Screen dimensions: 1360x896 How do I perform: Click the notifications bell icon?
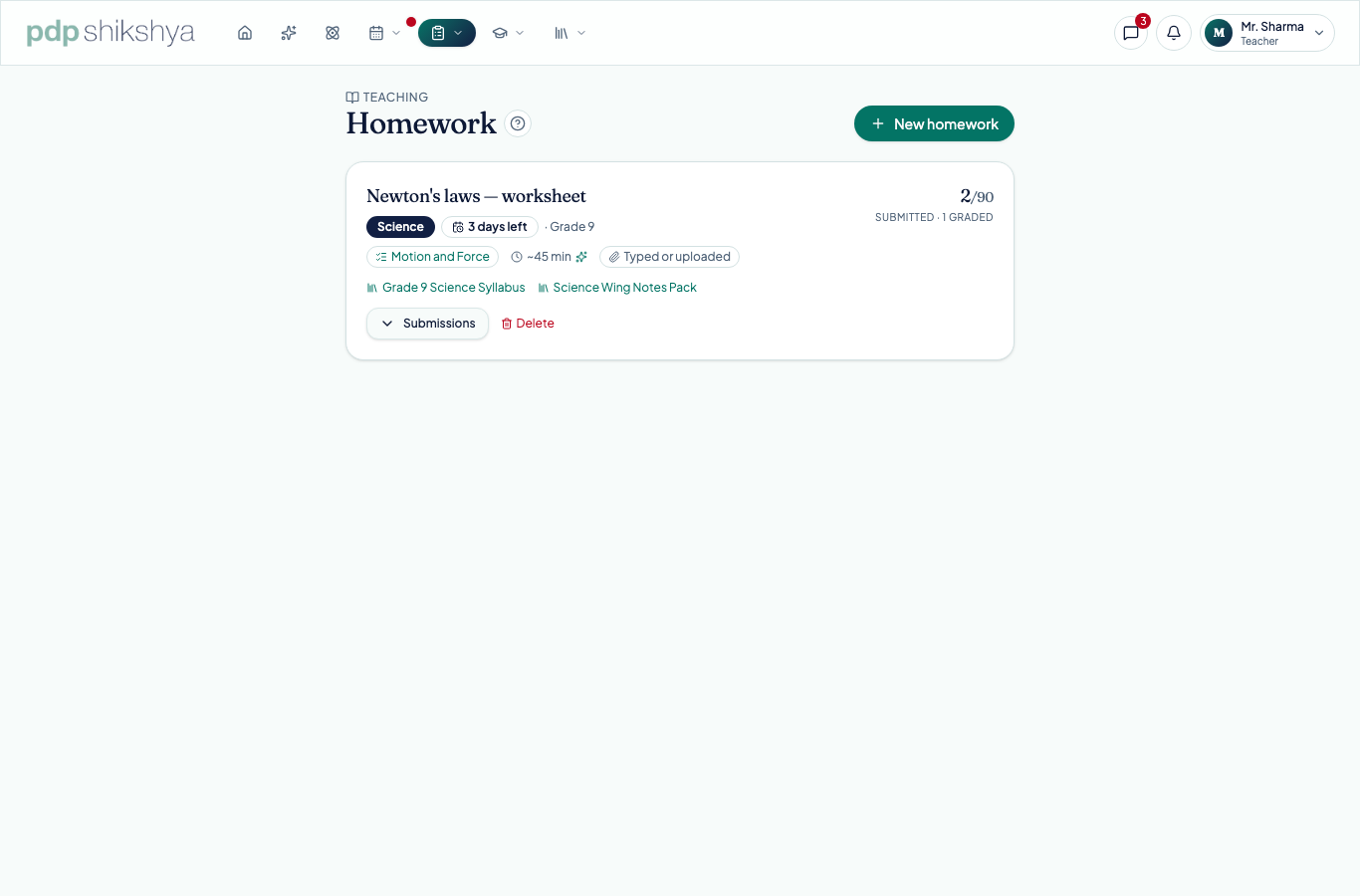1174,33
